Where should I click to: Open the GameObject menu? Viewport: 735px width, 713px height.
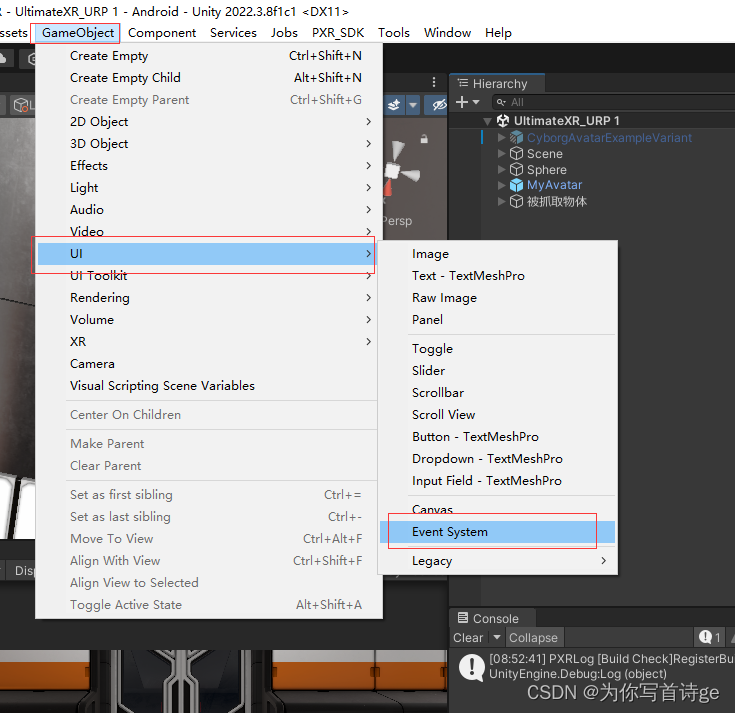(77, 33)
